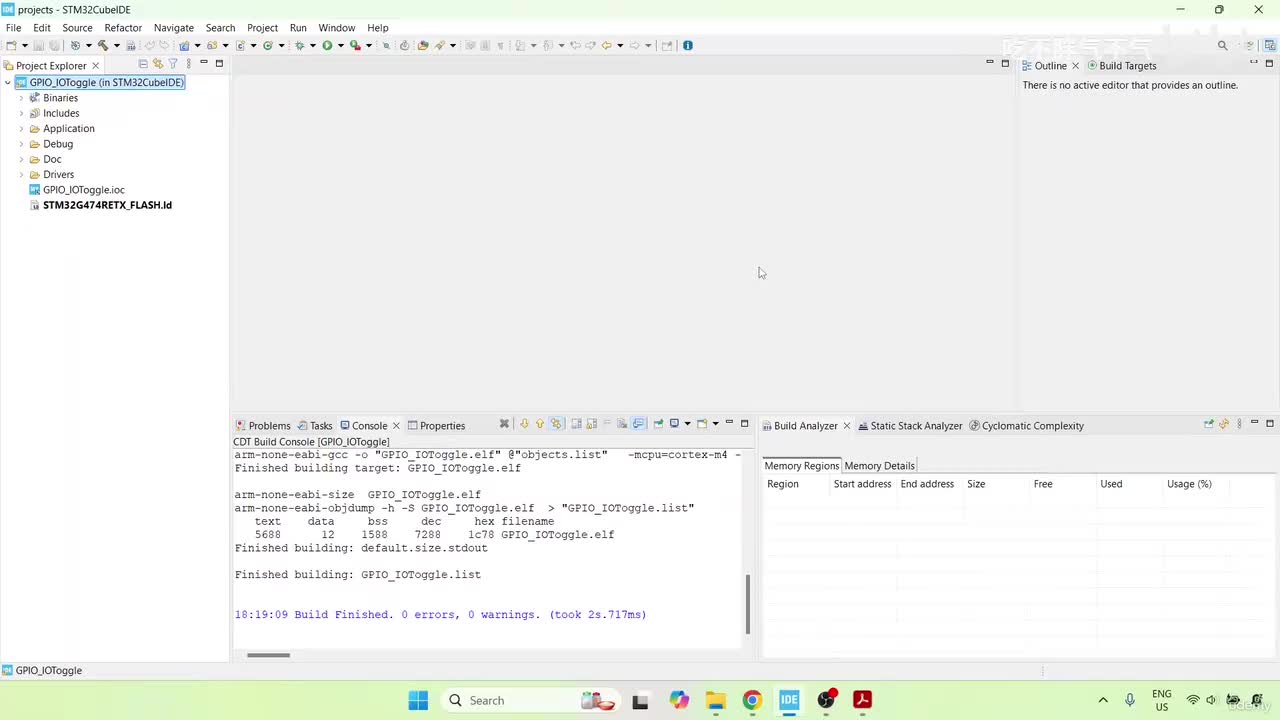Click the New file toolbar icon

[x=11, y=45]
